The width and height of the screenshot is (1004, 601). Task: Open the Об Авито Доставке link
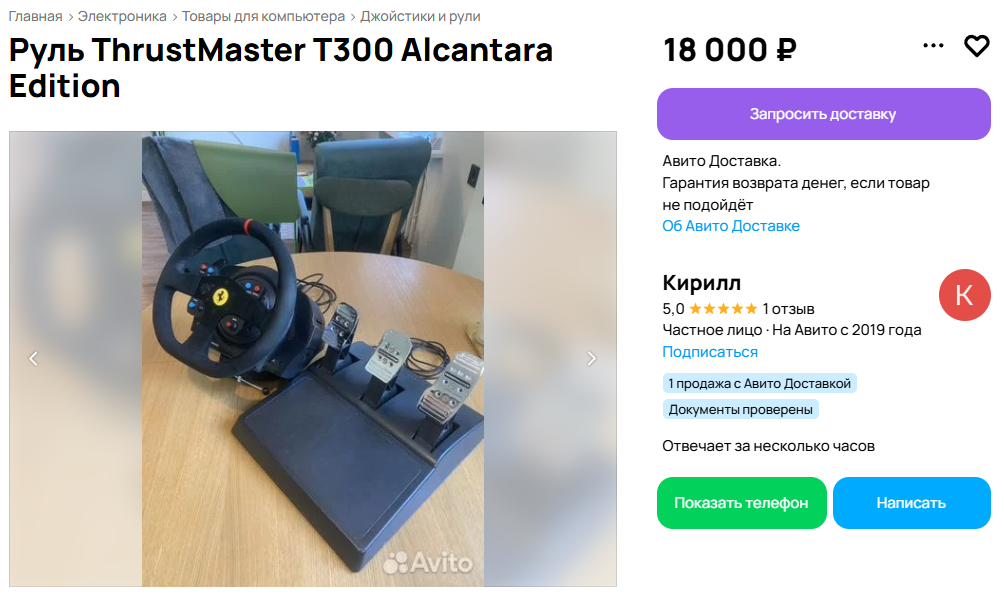point(731,226)
